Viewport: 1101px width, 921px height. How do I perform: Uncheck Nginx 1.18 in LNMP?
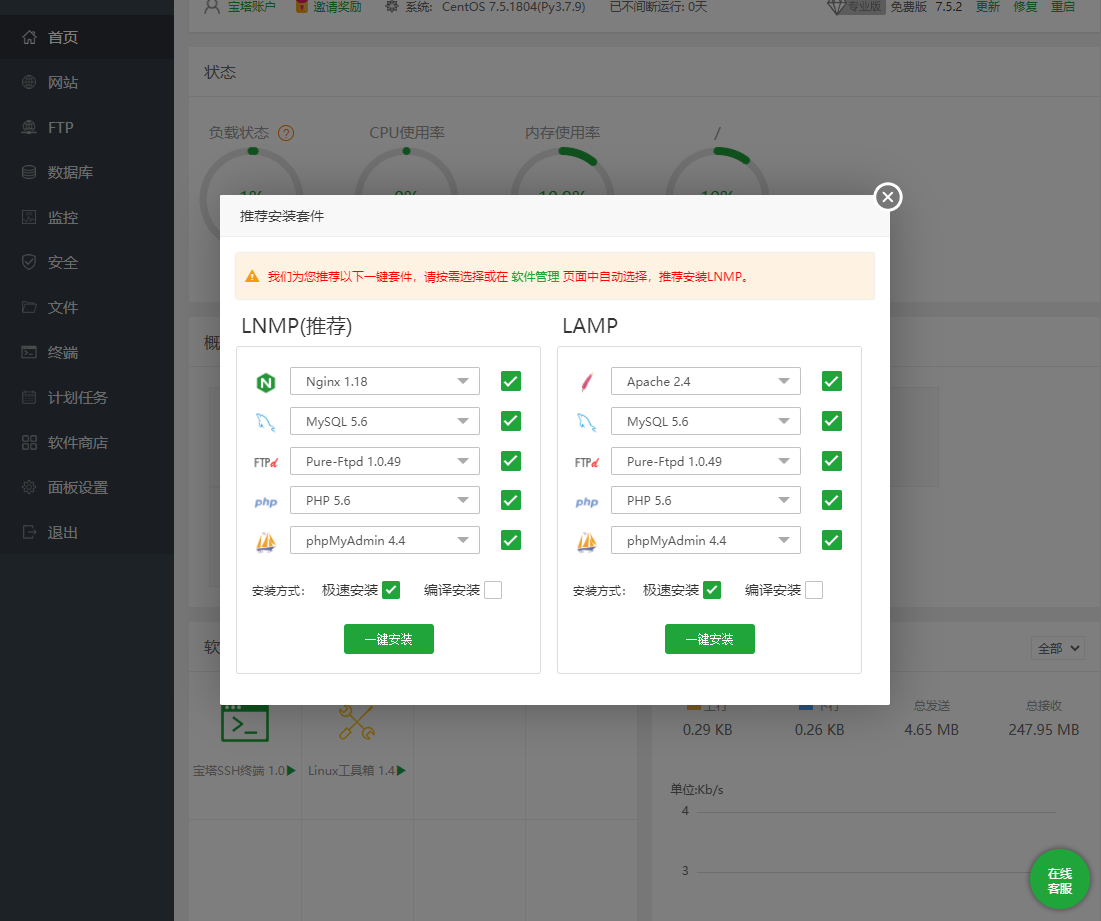click(x=510, y=381)
